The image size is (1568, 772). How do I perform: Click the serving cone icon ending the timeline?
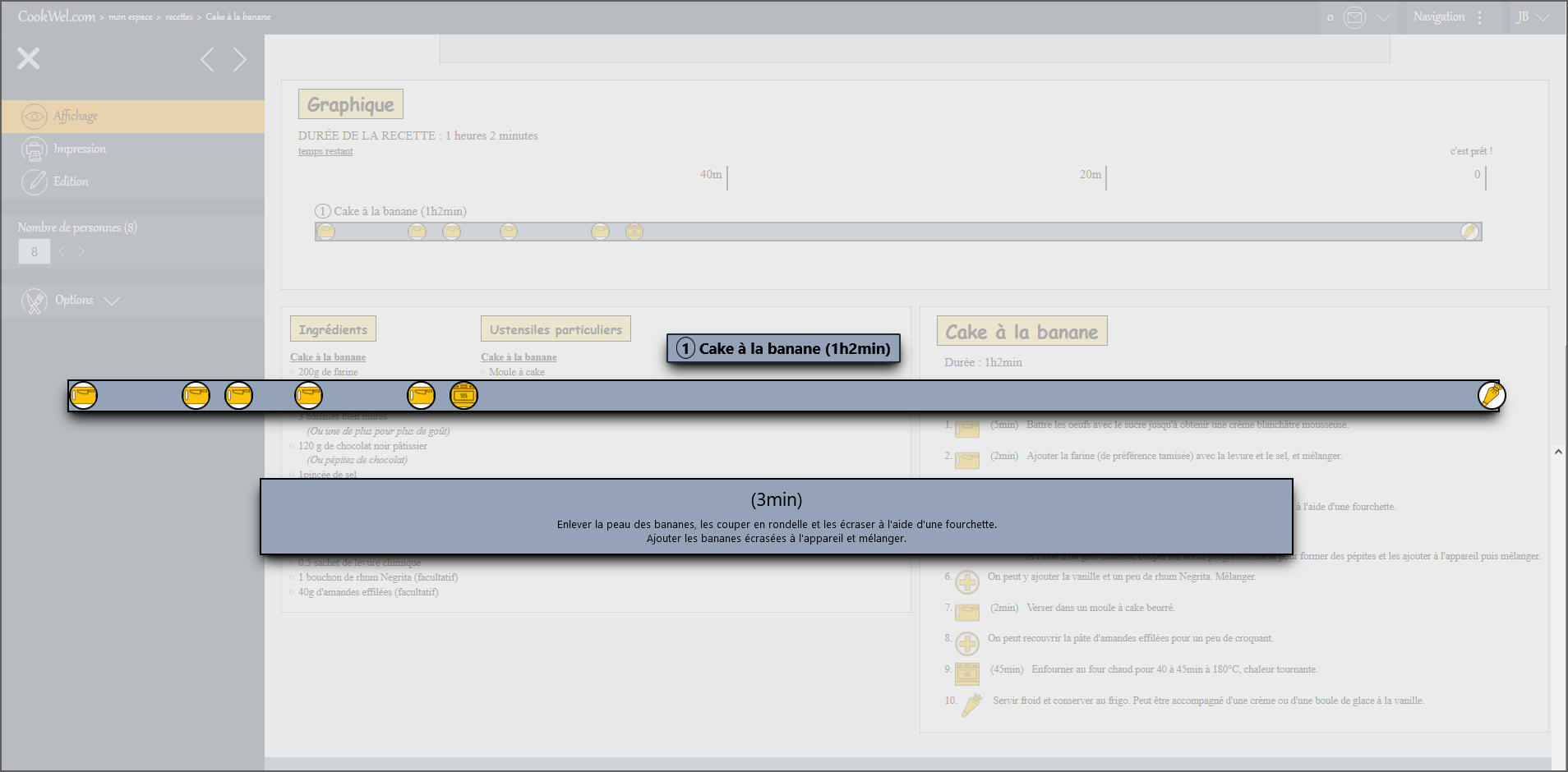[x=1491, y=396]
